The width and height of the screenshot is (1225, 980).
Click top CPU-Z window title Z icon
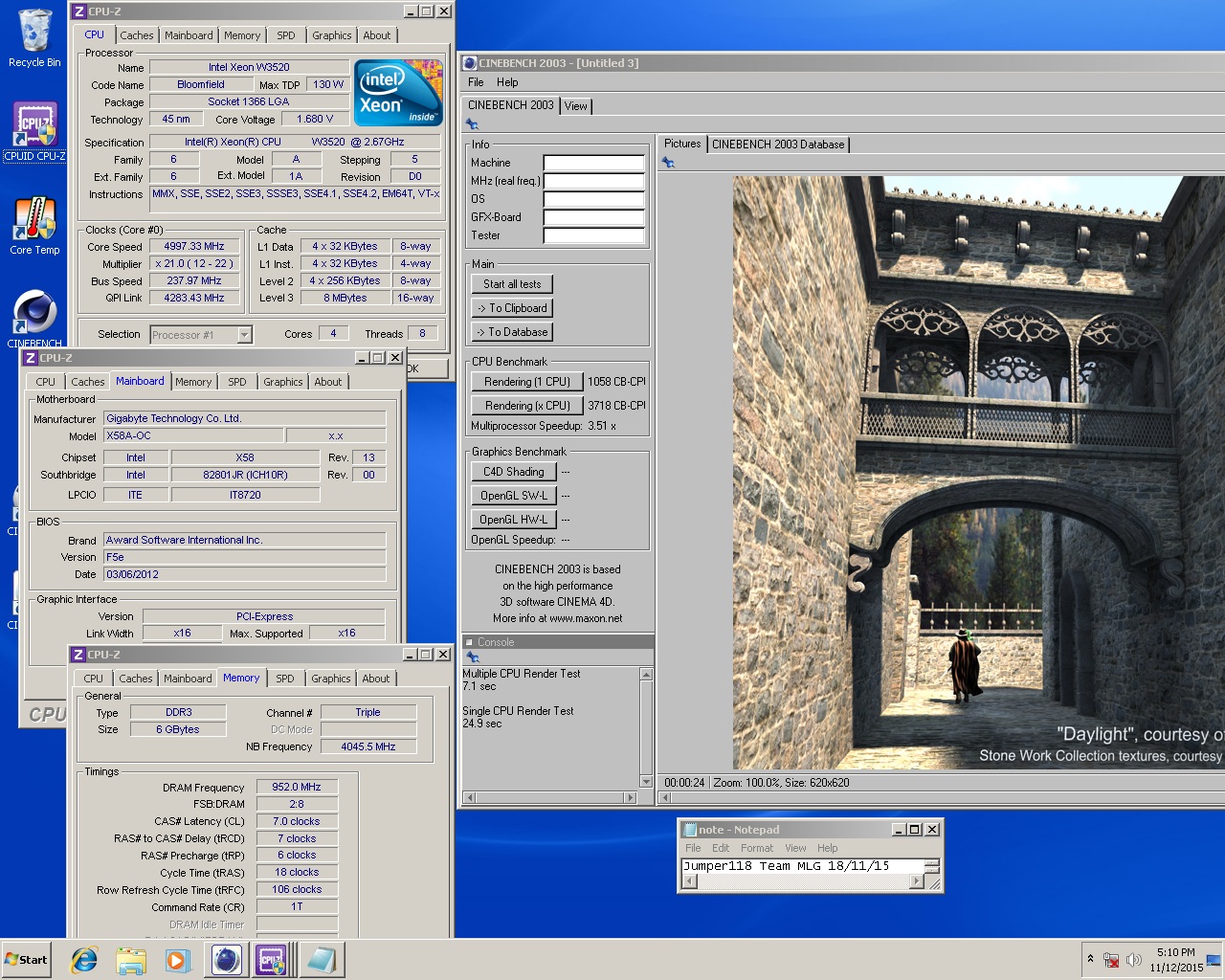tap(79, 11)
